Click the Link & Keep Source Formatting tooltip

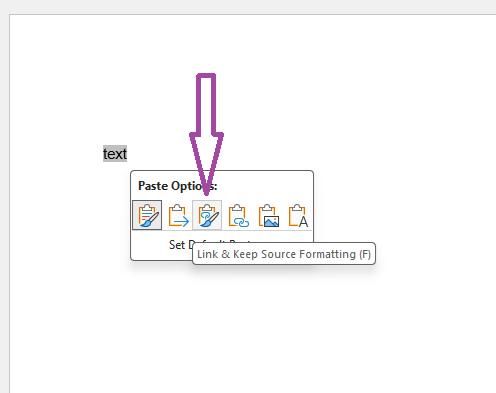point(284,254)
